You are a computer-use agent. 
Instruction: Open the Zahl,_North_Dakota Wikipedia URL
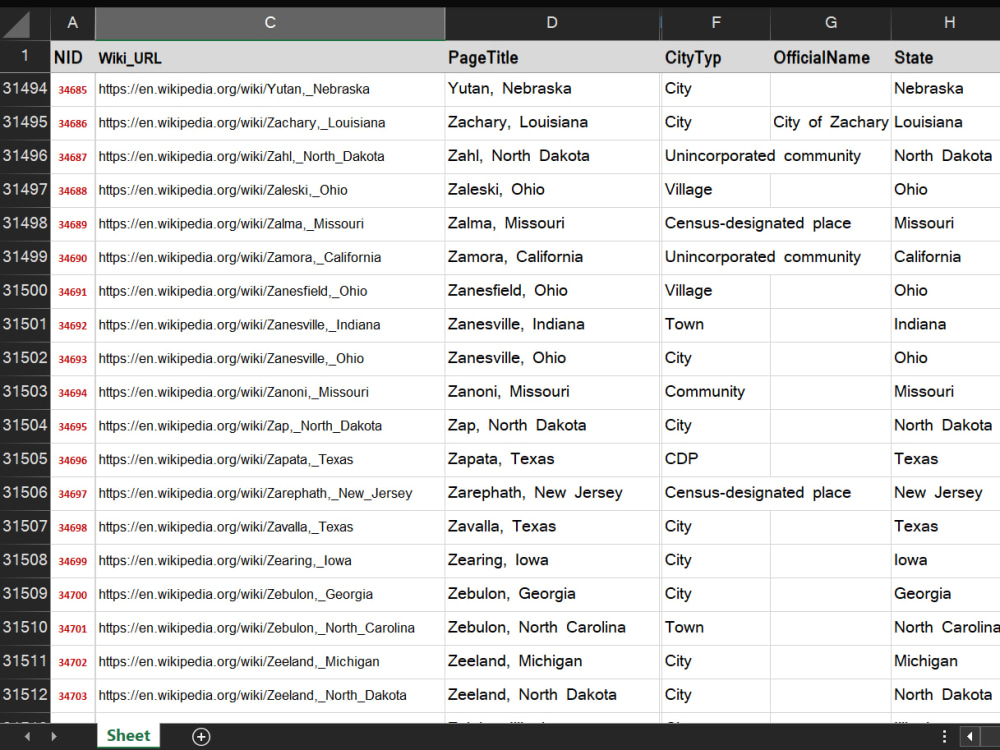click(242, 157)
